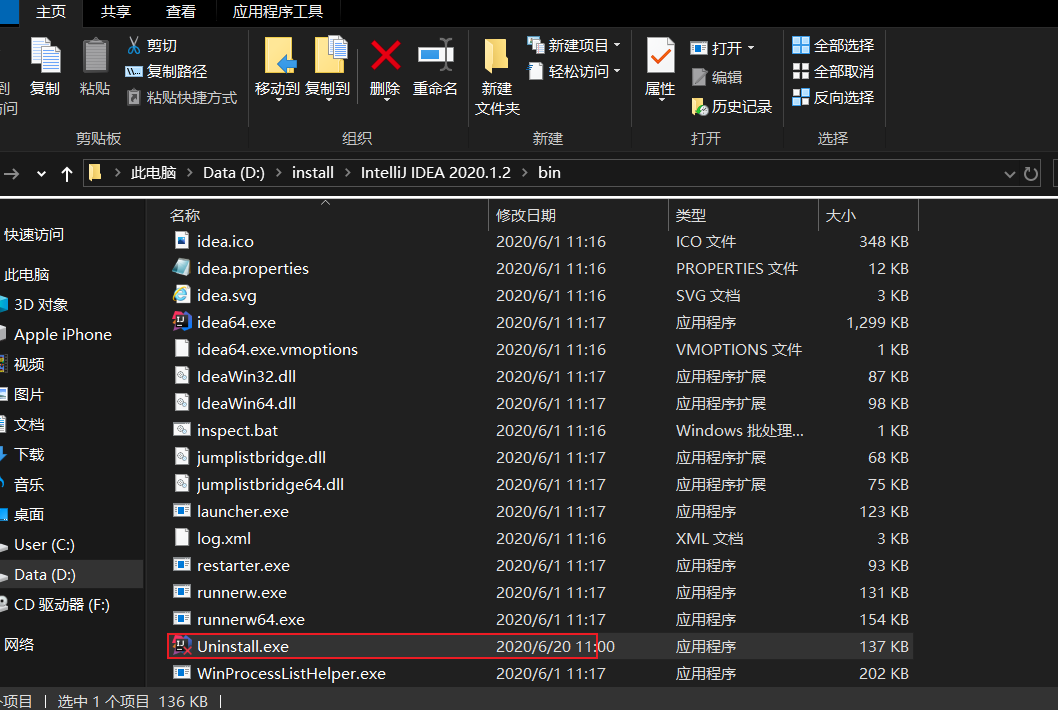
Task: Select the IdeaWin32.dll file name
Action: point(246,377)
